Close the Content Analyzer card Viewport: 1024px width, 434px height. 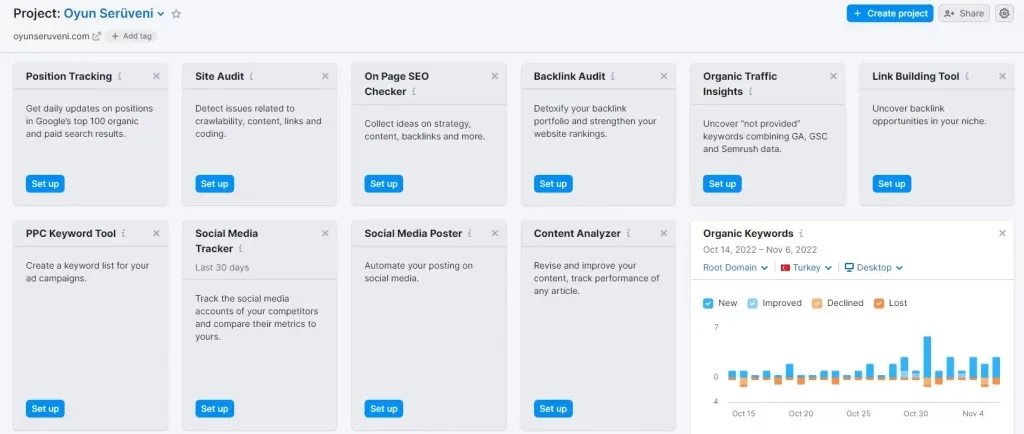click(x=664, y=234)
